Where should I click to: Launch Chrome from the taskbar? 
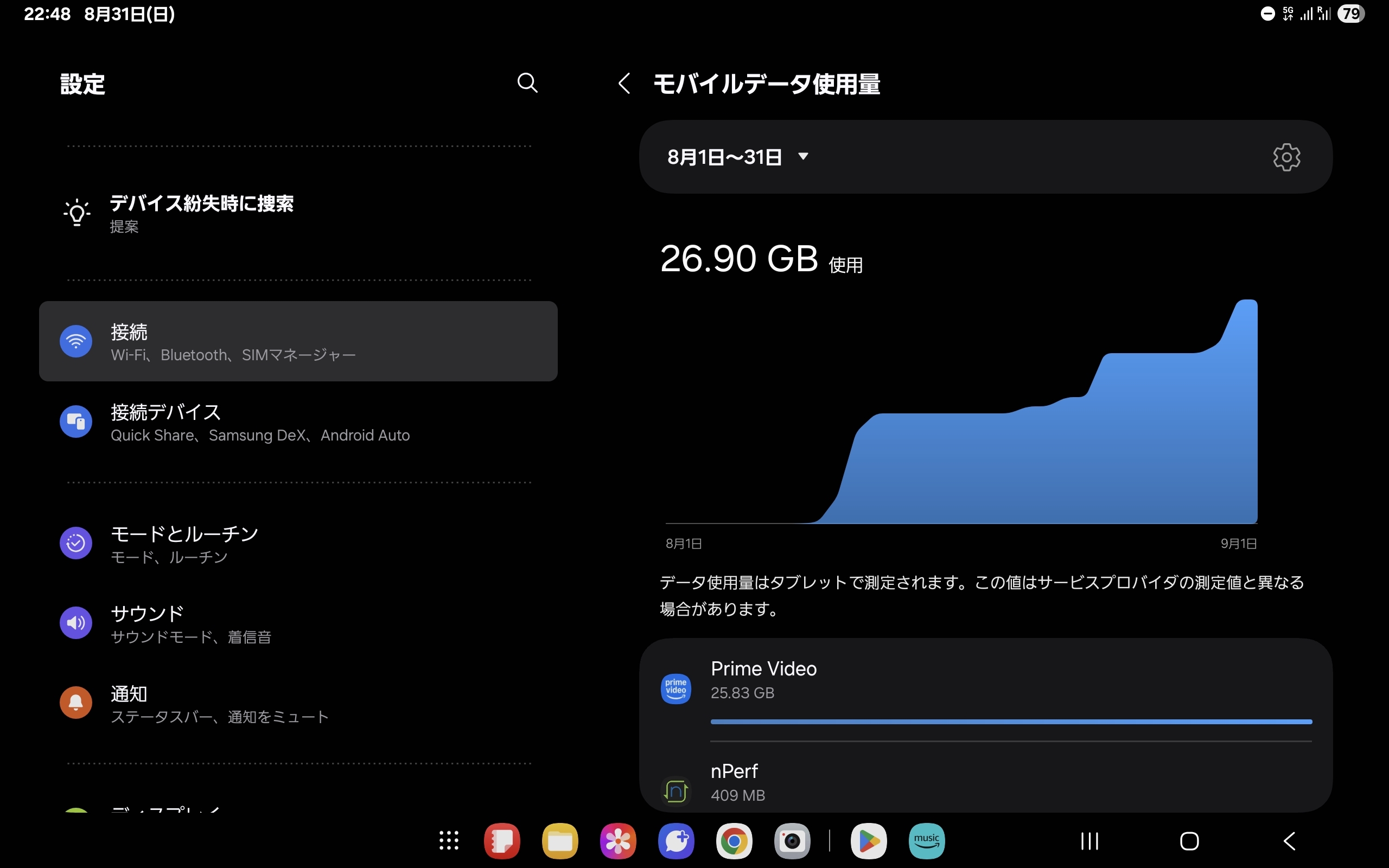click(734, 841)
